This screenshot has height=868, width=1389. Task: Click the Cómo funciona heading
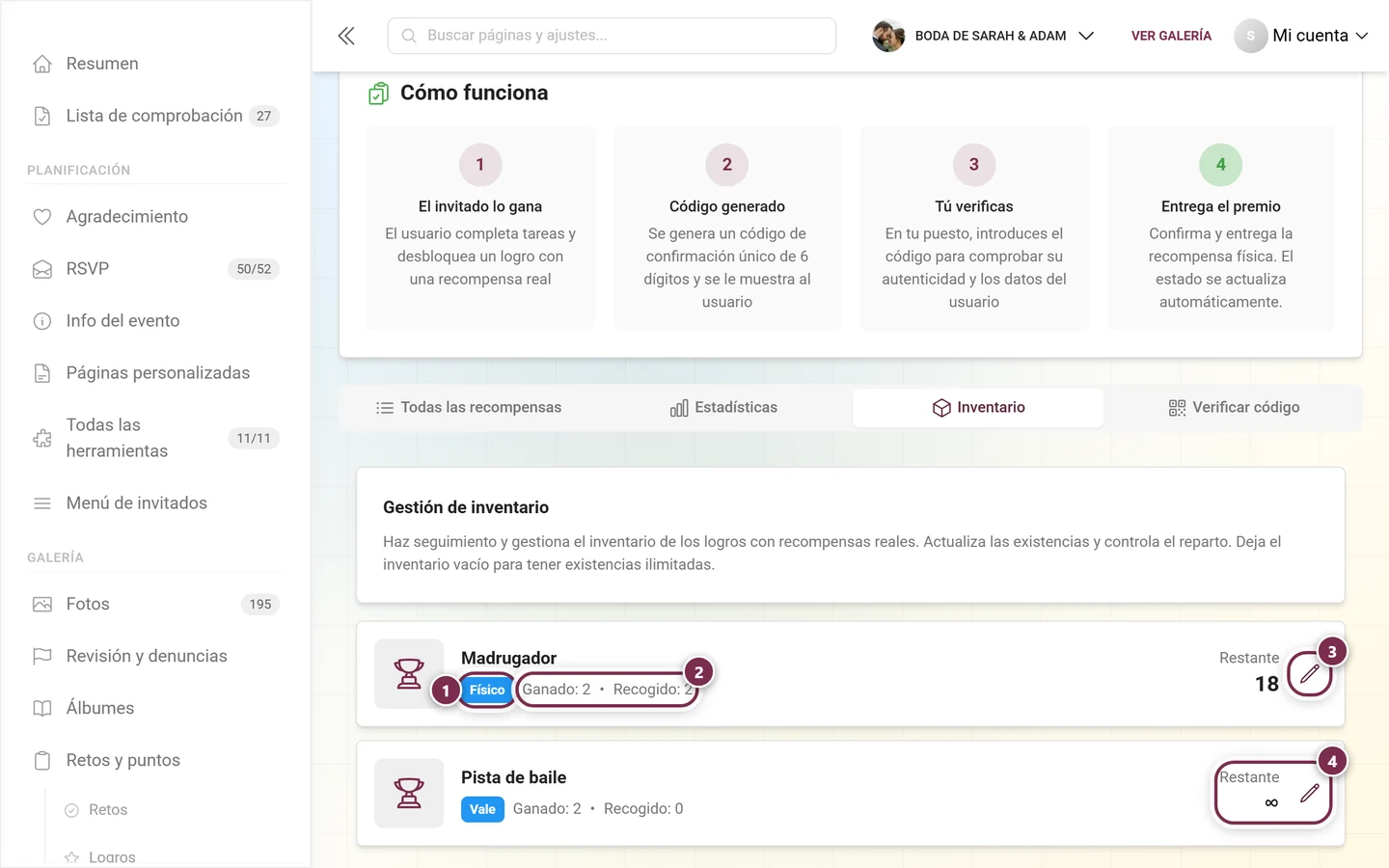(474, 93)
